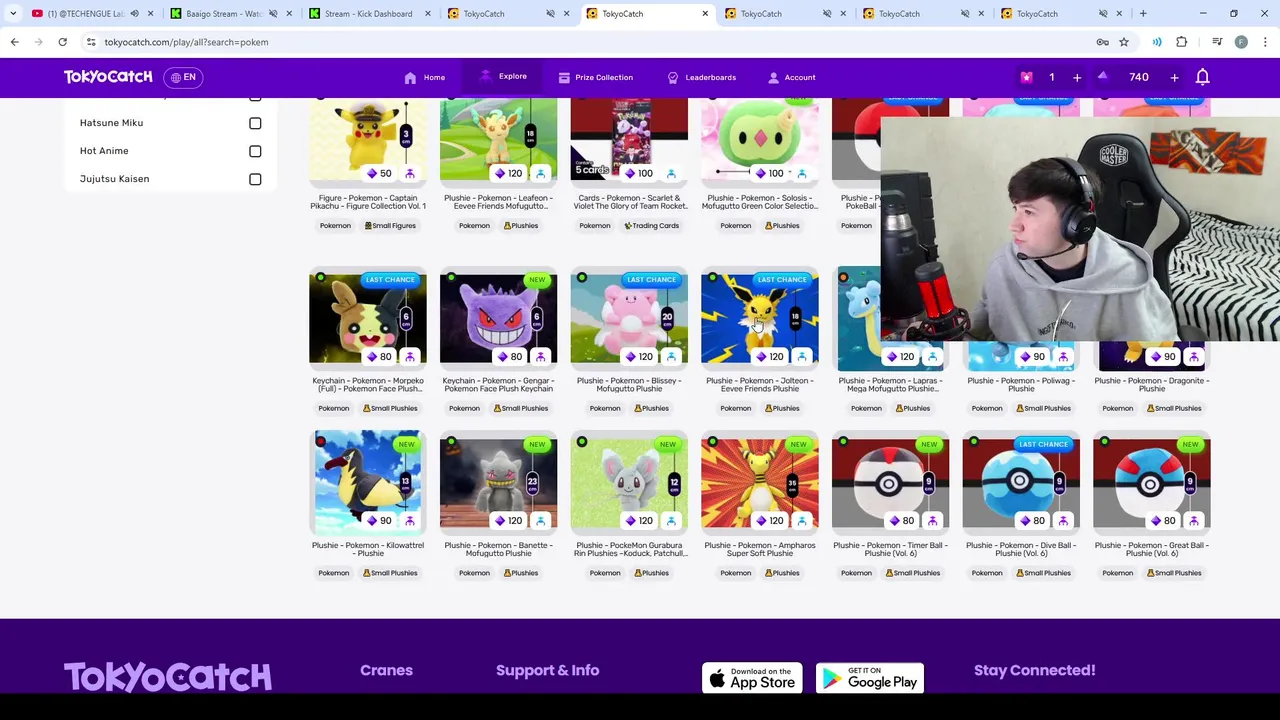
Task: Open the Account nav item
Action: 791,77
